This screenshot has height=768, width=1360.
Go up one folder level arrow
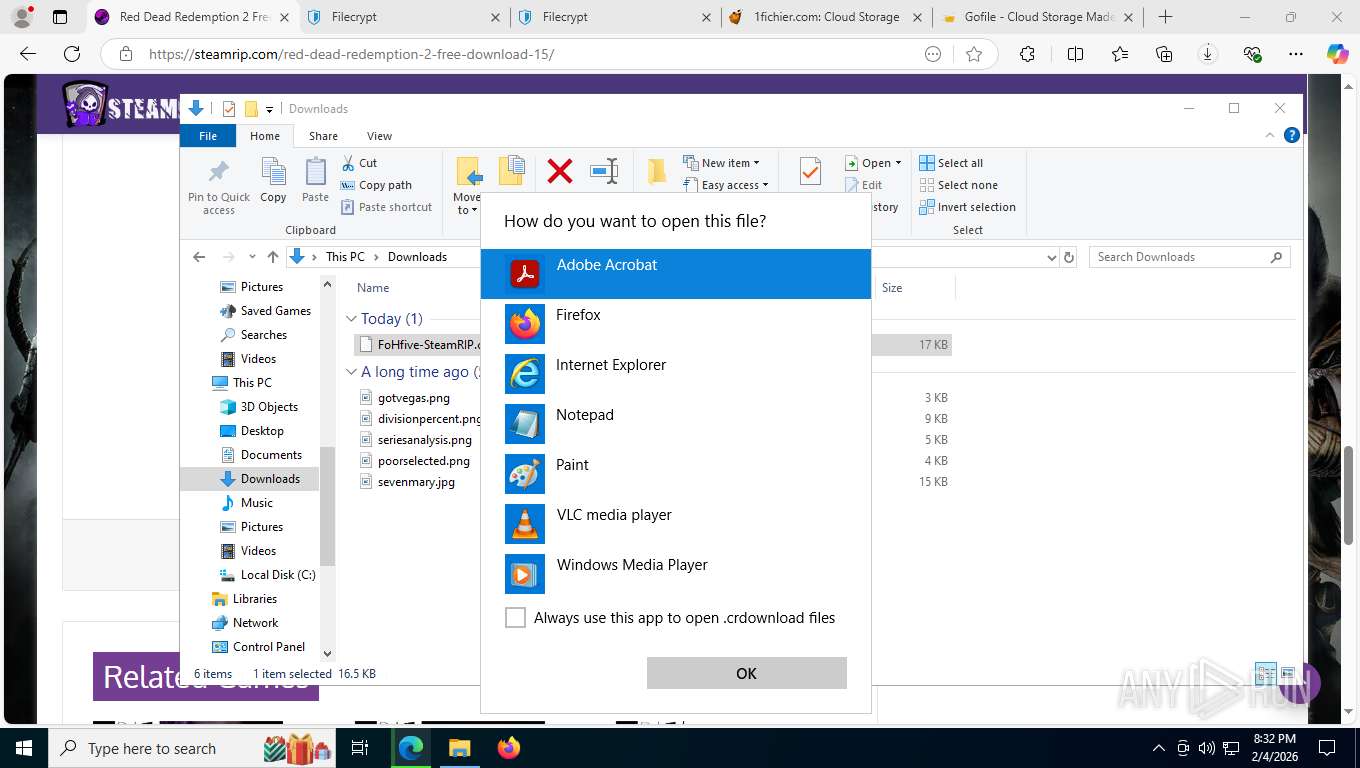click(x=273, y=257)
